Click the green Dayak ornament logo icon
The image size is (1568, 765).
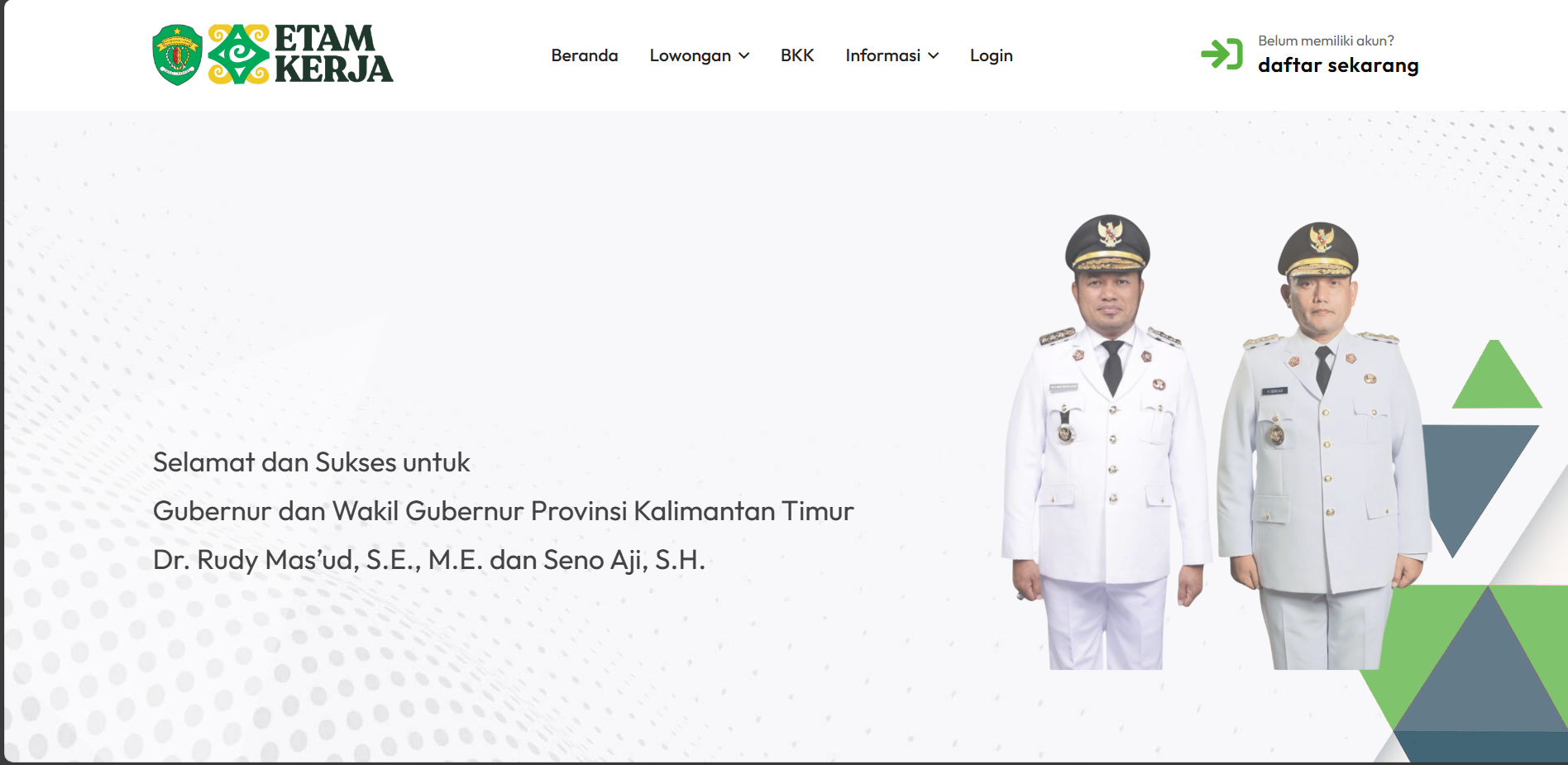(238, 55)
